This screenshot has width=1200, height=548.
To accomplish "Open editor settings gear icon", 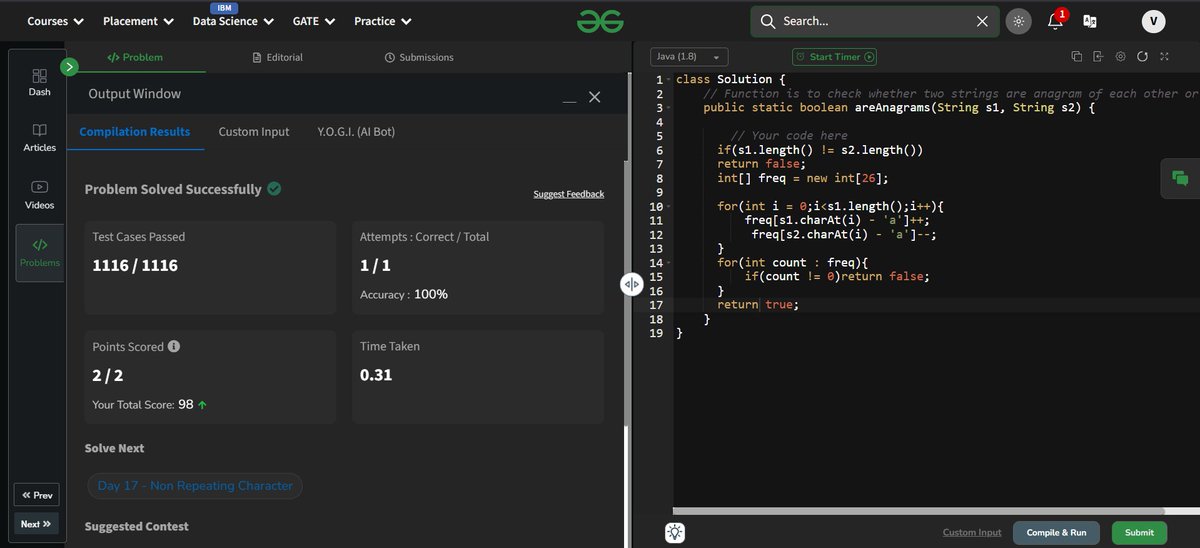I will tap(1120, 57).
